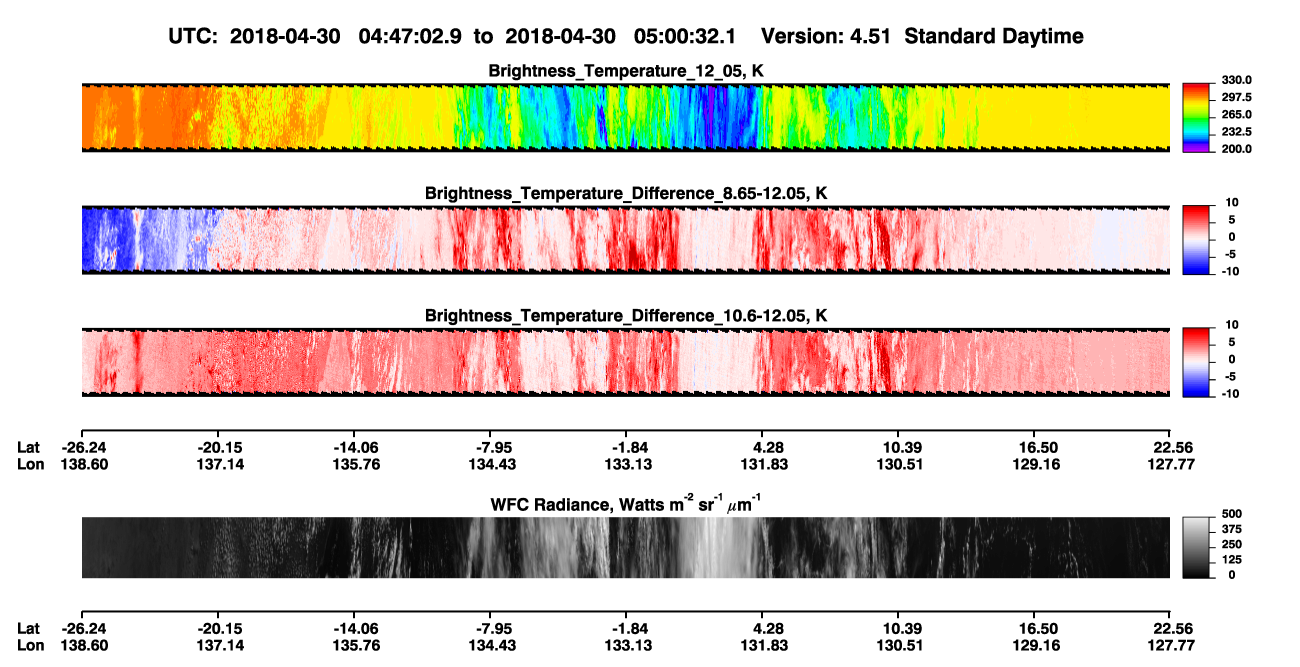Click the 'Lat' label of the axis above WFC title
The height and width of the screenshot is (667, 1300).
29,447
